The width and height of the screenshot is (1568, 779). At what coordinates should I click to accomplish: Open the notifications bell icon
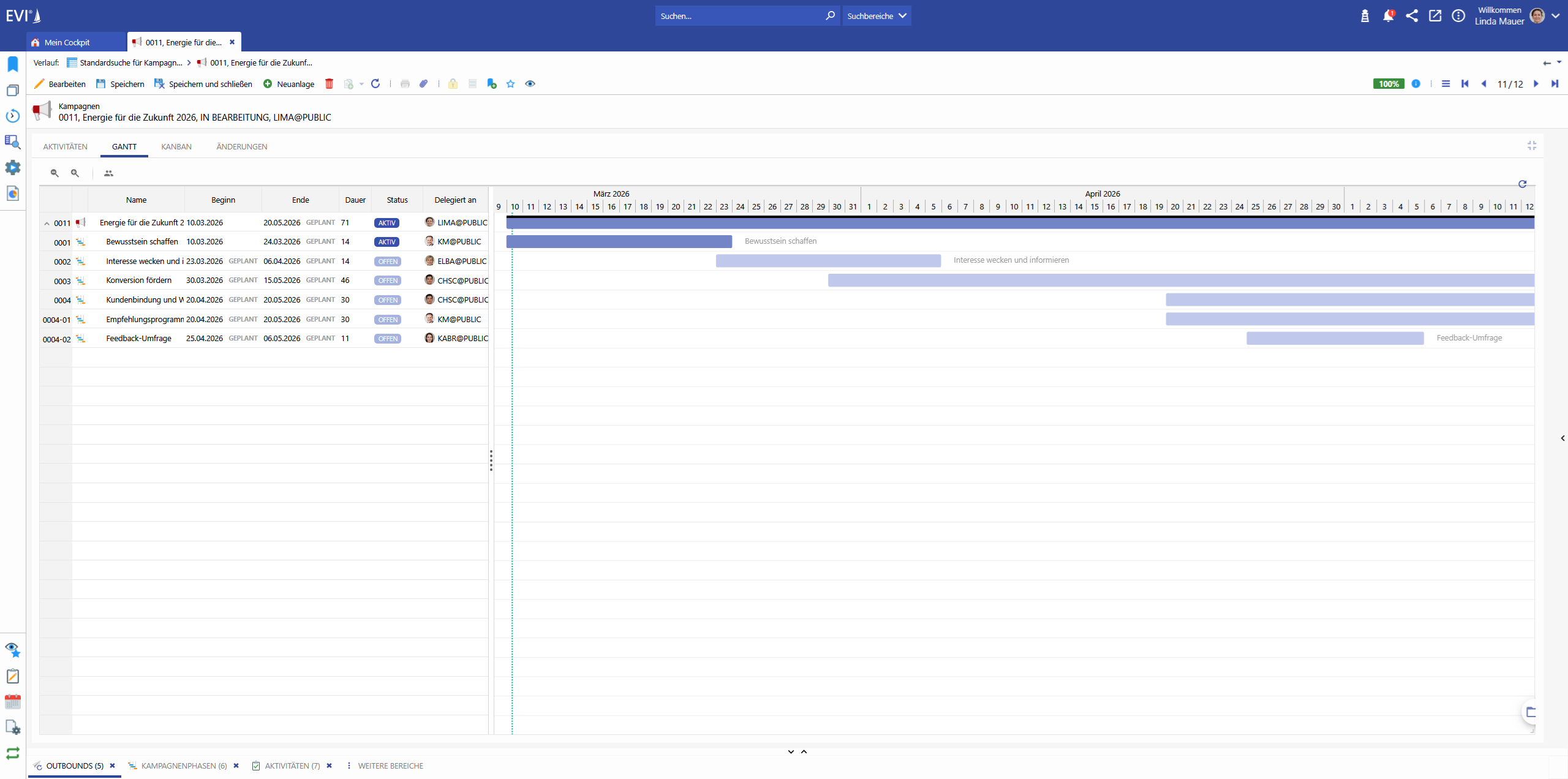click(1388, 17)
